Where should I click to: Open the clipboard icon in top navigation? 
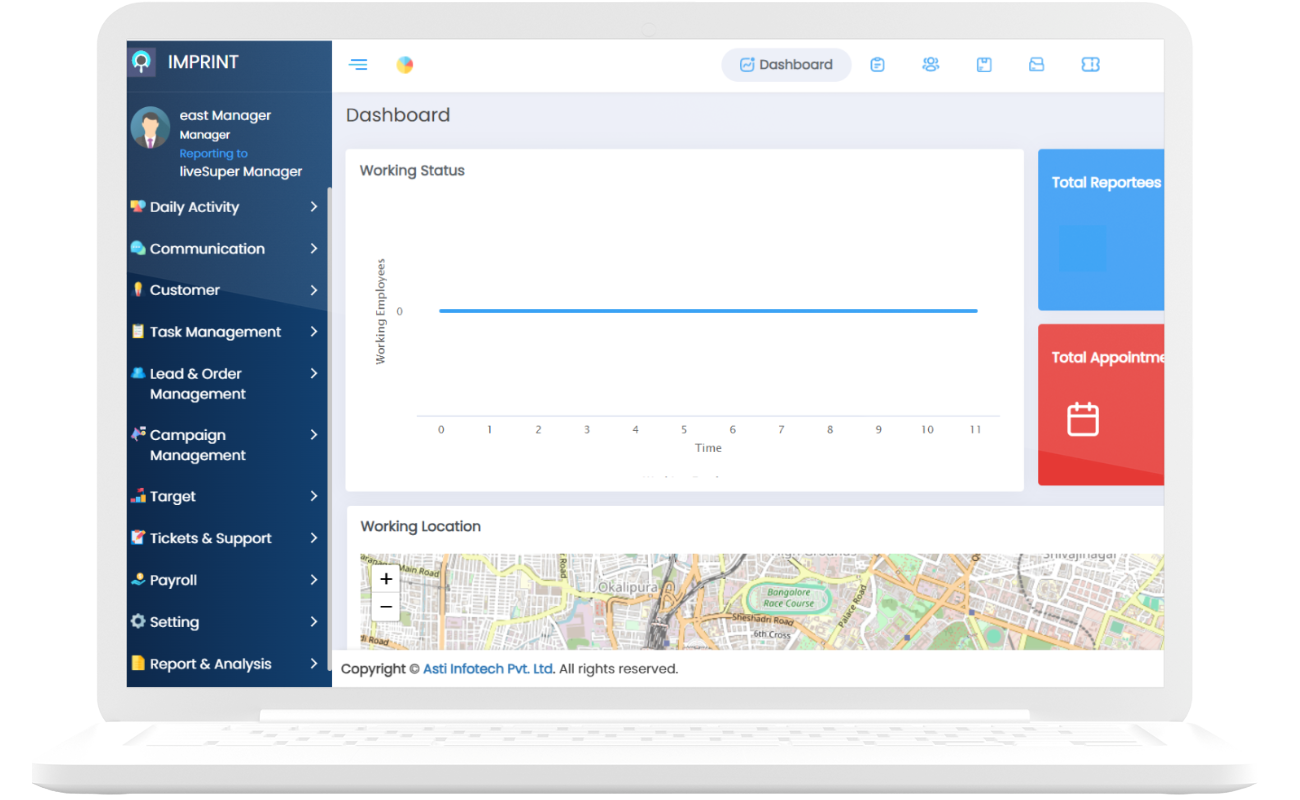coord(877,65)
